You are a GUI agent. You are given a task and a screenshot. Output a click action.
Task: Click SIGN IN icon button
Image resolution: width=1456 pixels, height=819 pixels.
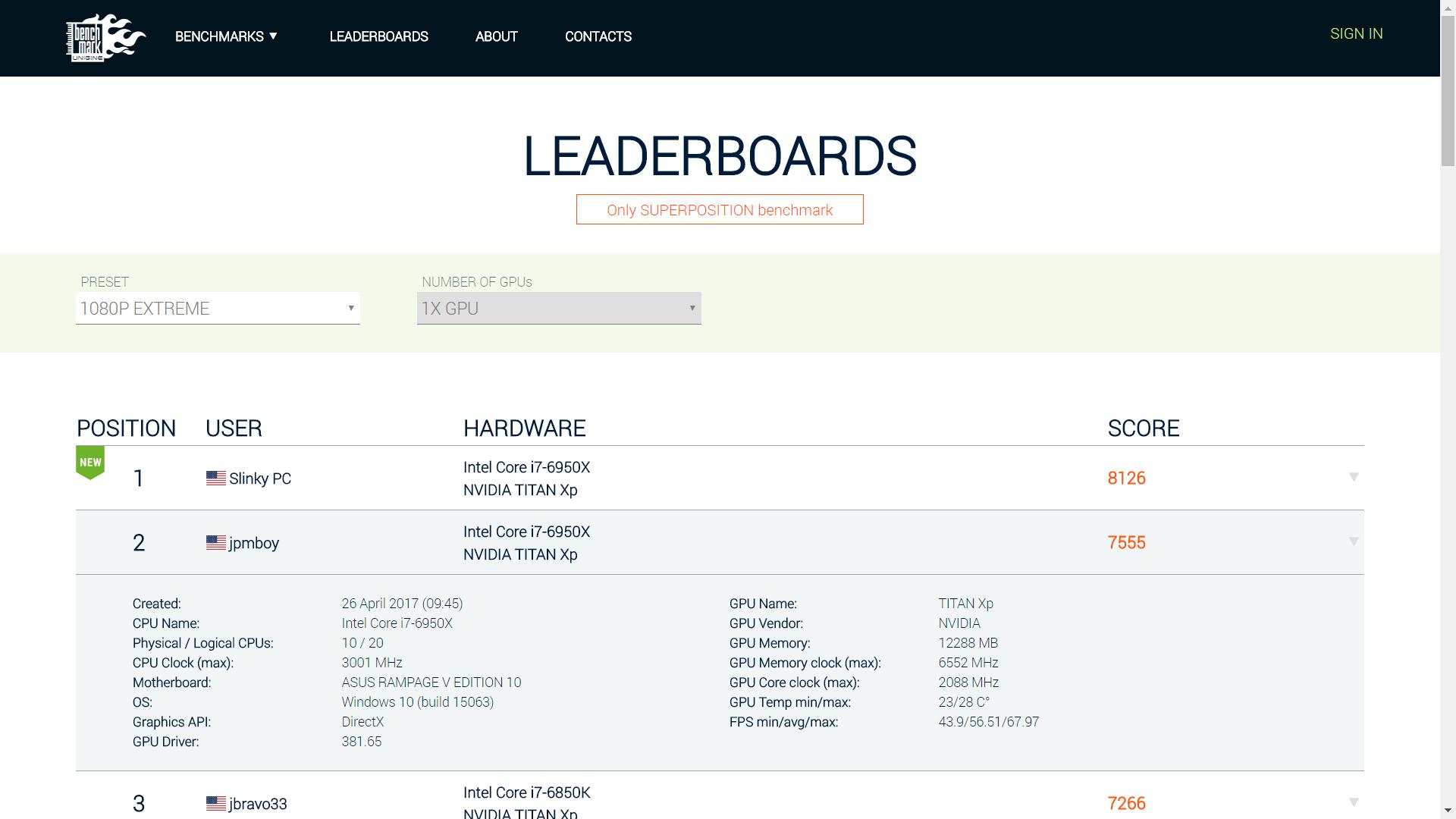(1356, 33)
